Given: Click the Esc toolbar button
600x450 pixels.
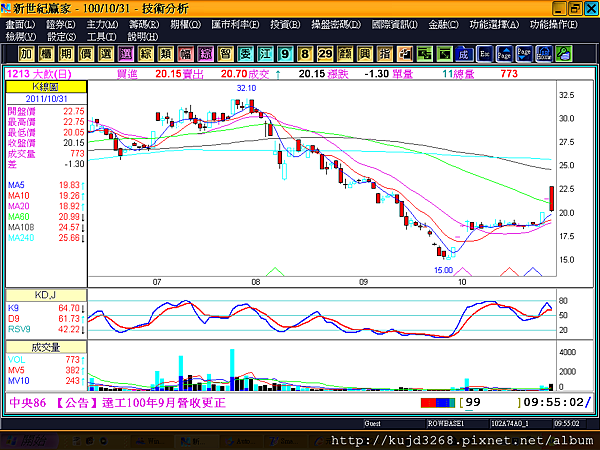Looking at the screenshot, I should [484, 54].
